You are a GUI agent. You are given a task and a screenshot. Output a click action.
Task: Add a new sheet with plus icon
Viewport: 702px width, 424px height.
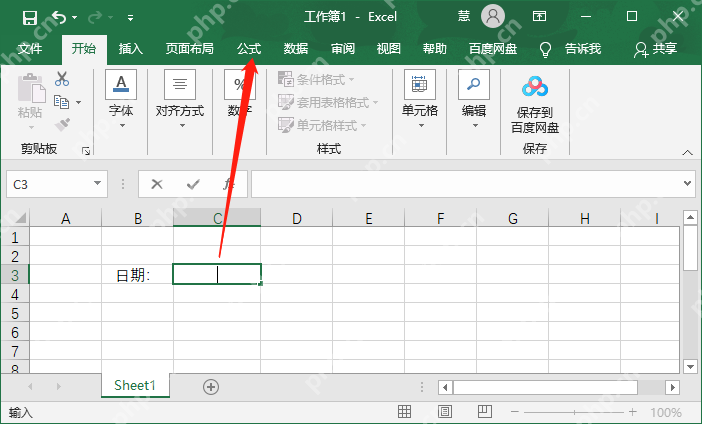pos(211,387)
